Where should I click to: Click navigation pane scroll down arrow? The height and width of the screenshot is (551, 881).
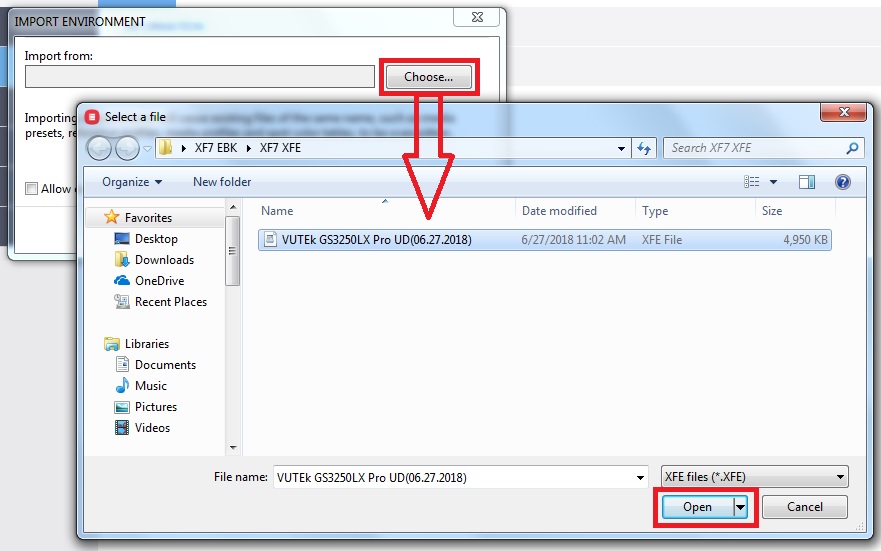tap(233, 448)
